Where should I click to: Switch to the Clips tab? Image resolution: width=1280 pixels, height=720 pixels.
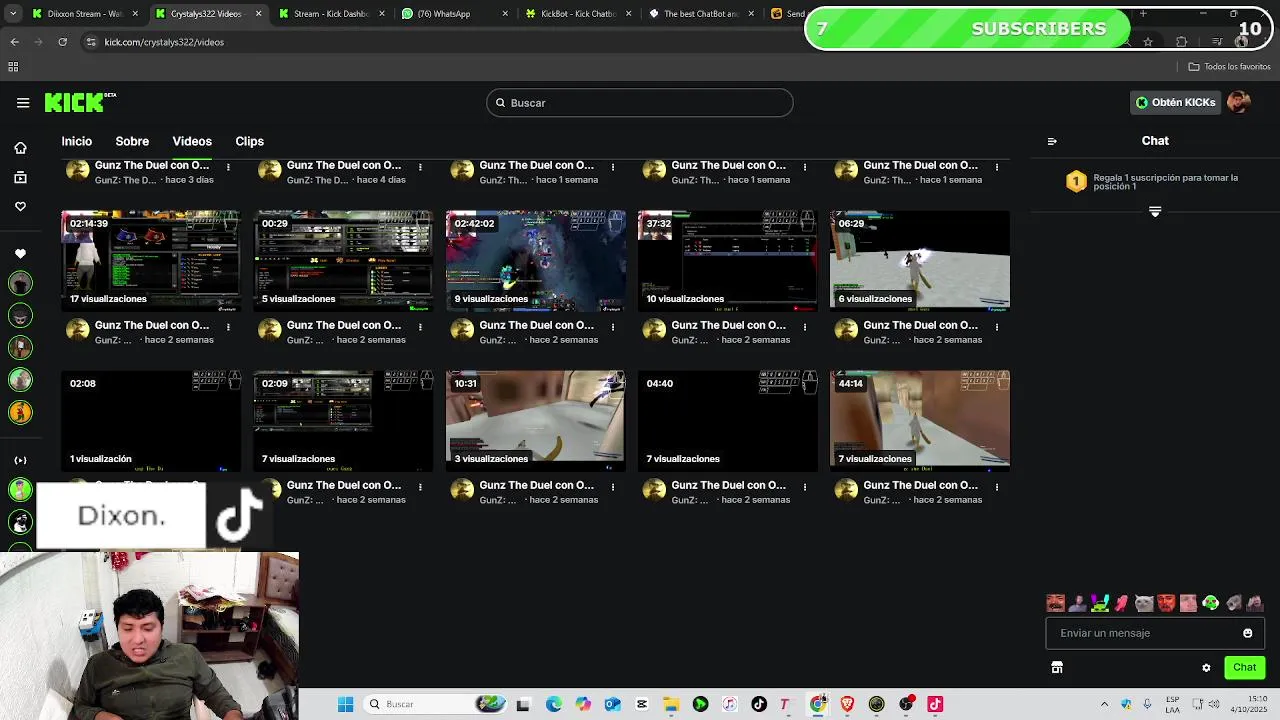pyautogui.click(x=250, y=141)
